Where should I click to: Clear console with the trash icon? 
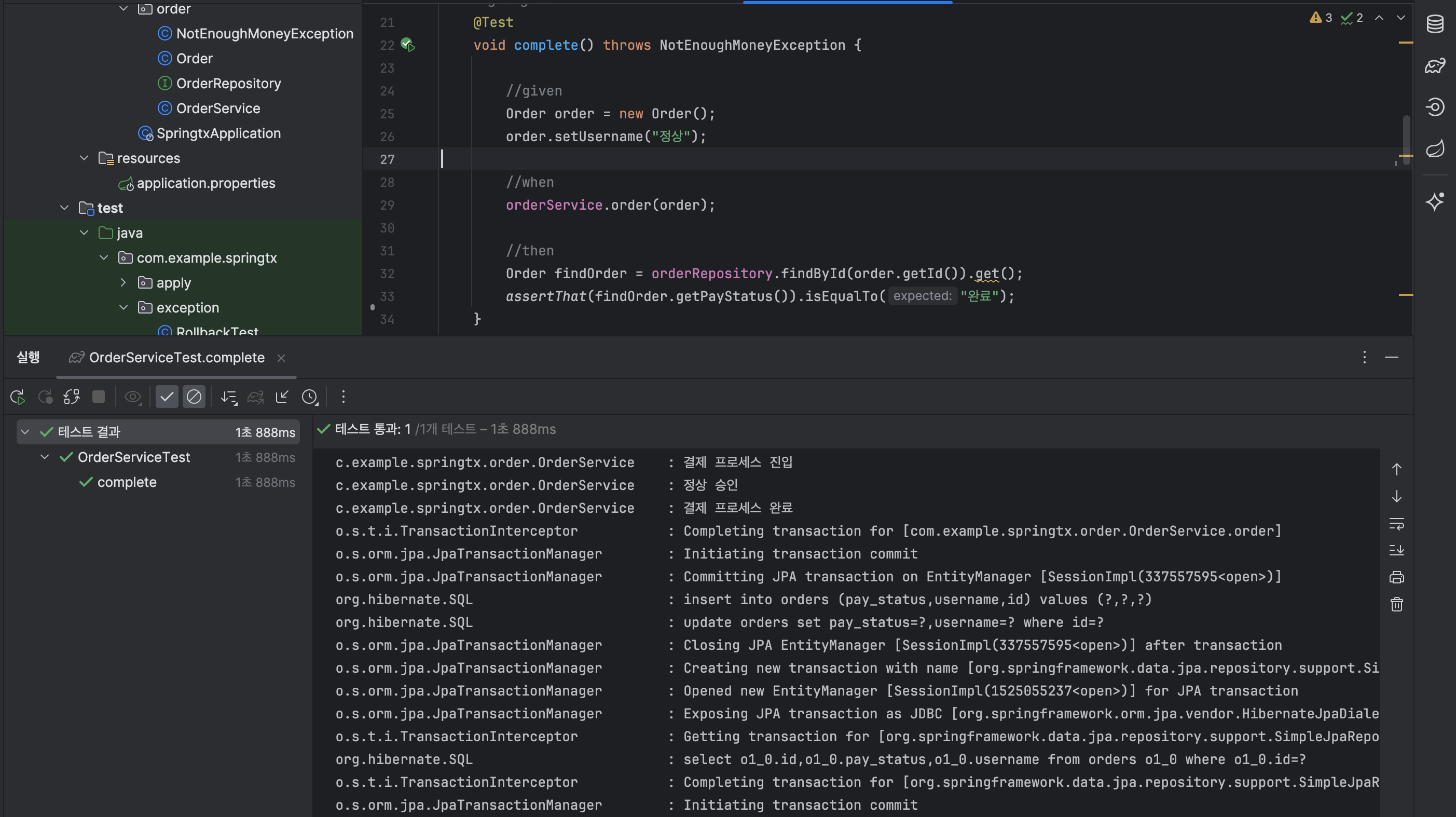(1397, 604)
